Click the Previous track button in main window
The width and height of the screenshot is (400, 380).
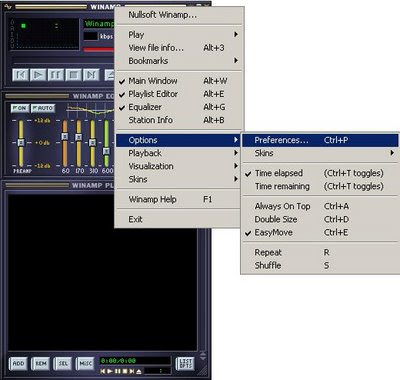point(20,74)
